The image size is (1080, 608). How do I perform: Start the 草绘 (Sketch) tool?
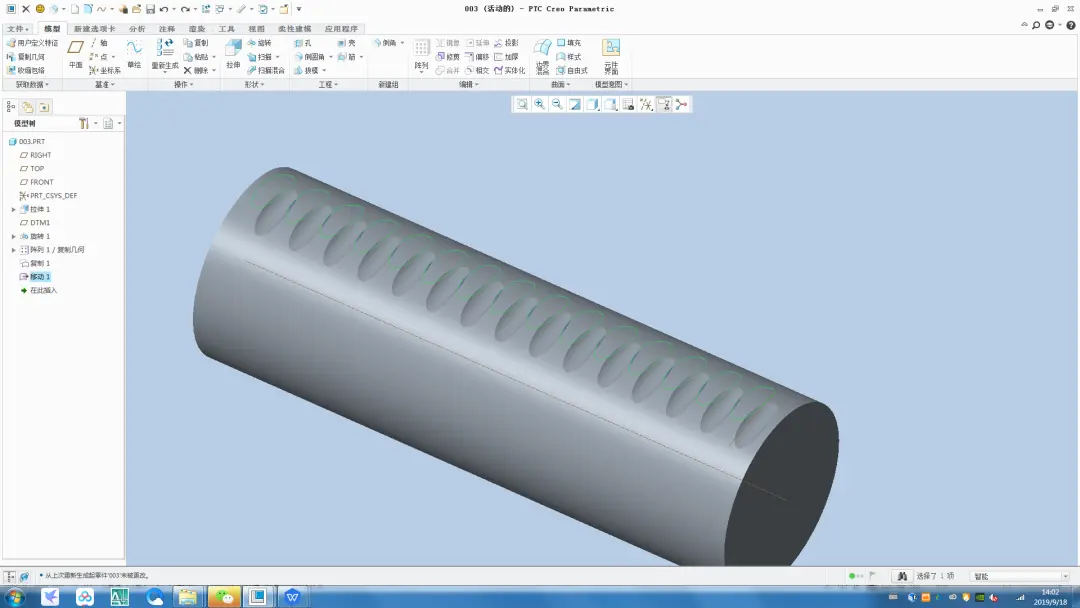click(x=134, y=54)
